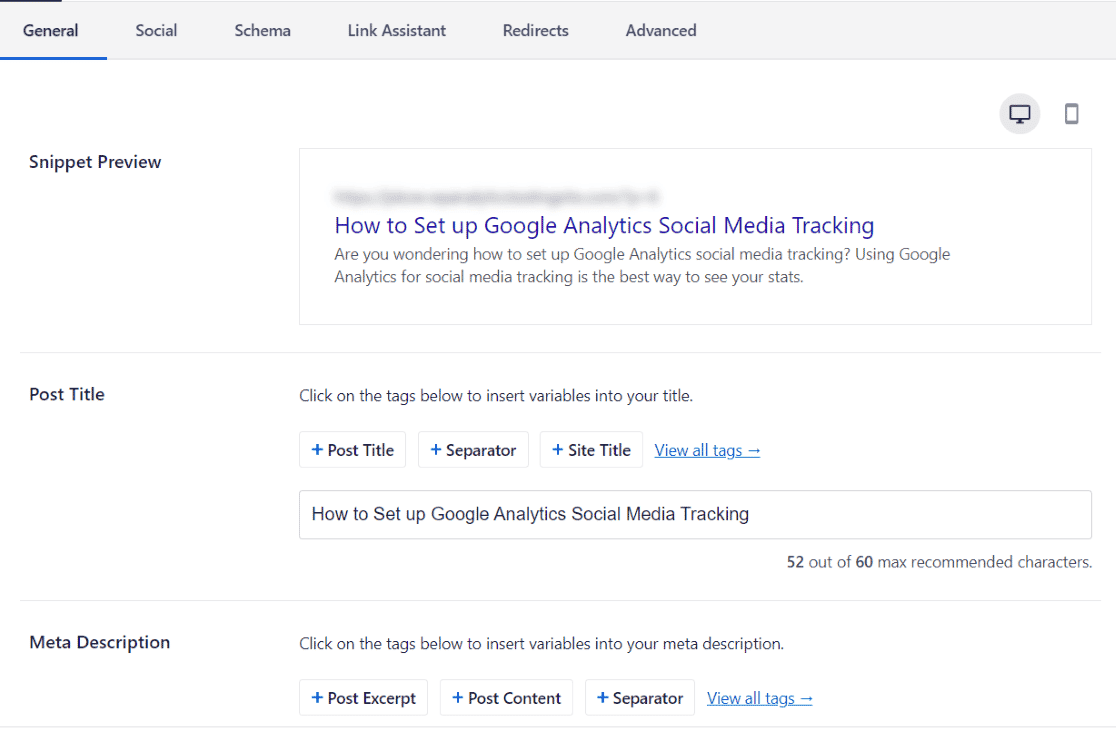Switch to the Social tab
The width and height of the screenshot is (1116, 733).
click(x=156, y=31)
